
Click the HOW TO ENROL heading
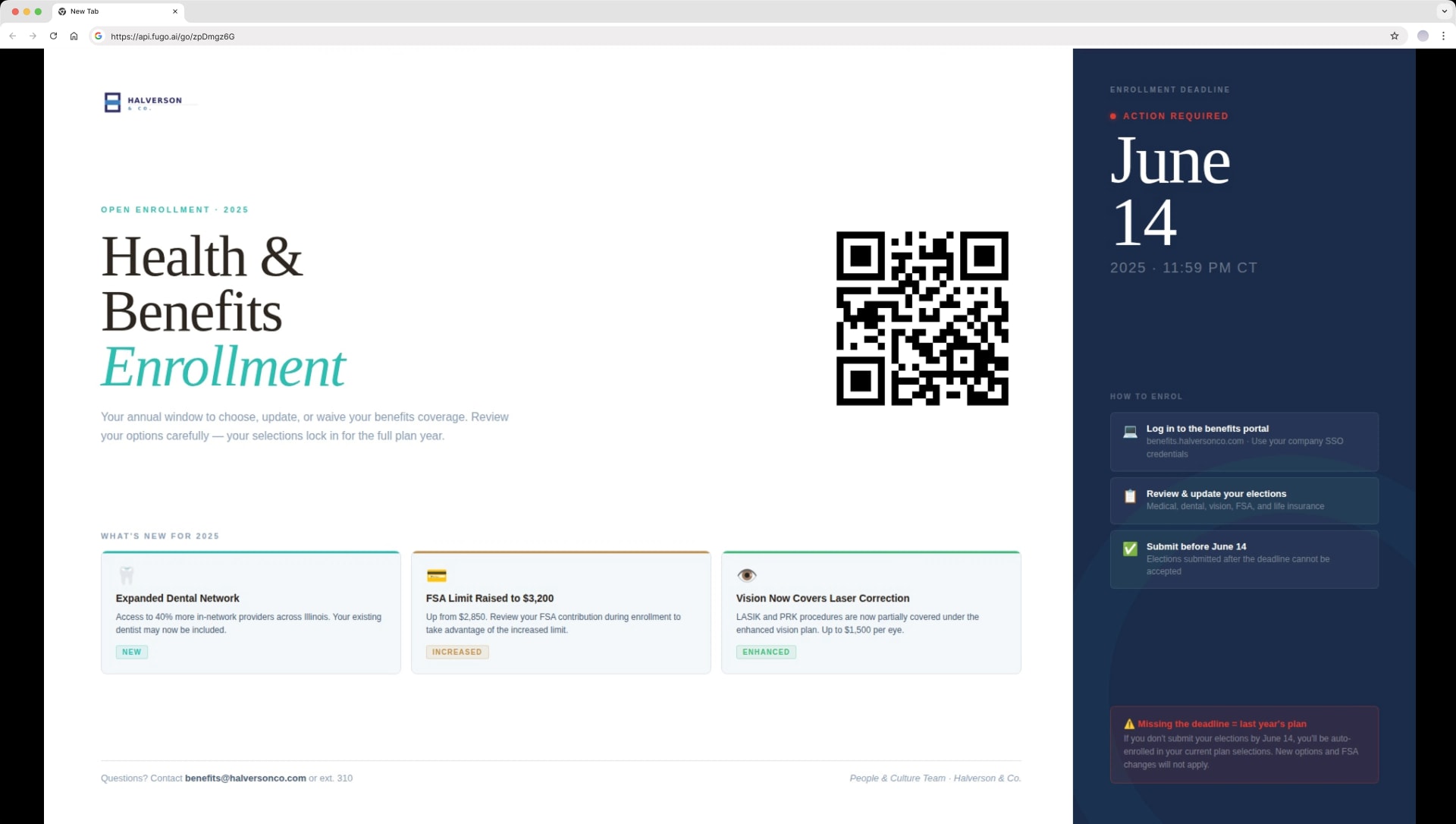[x=1146, y=396]
